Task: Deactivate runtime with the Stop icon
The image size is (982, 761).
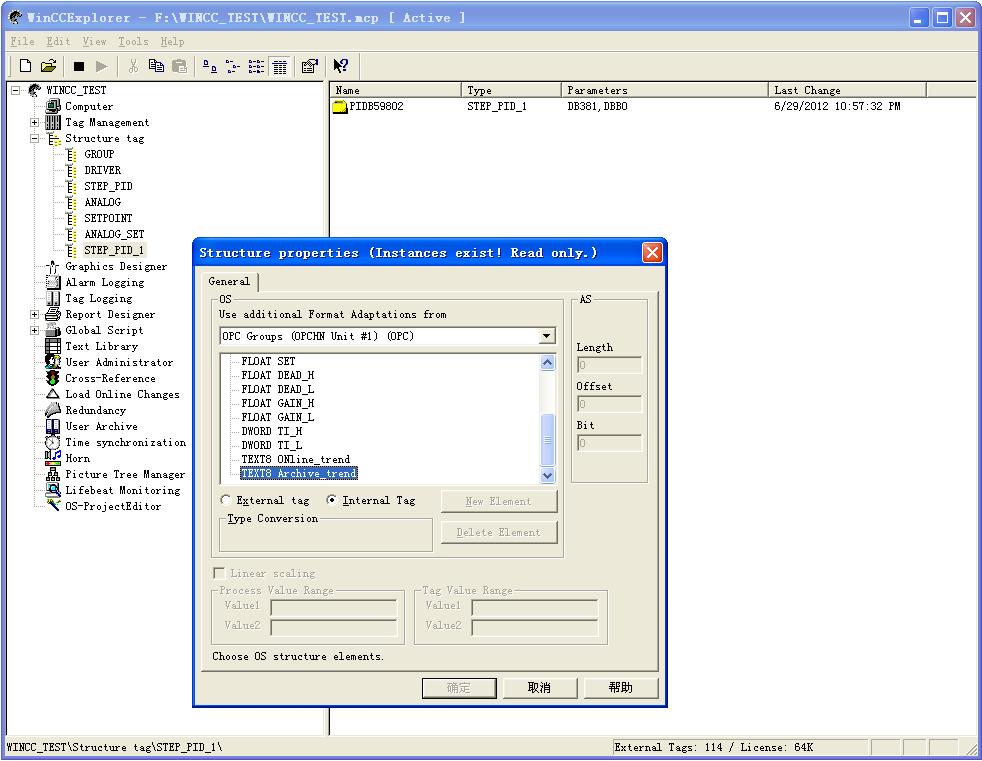Action: 79,66
